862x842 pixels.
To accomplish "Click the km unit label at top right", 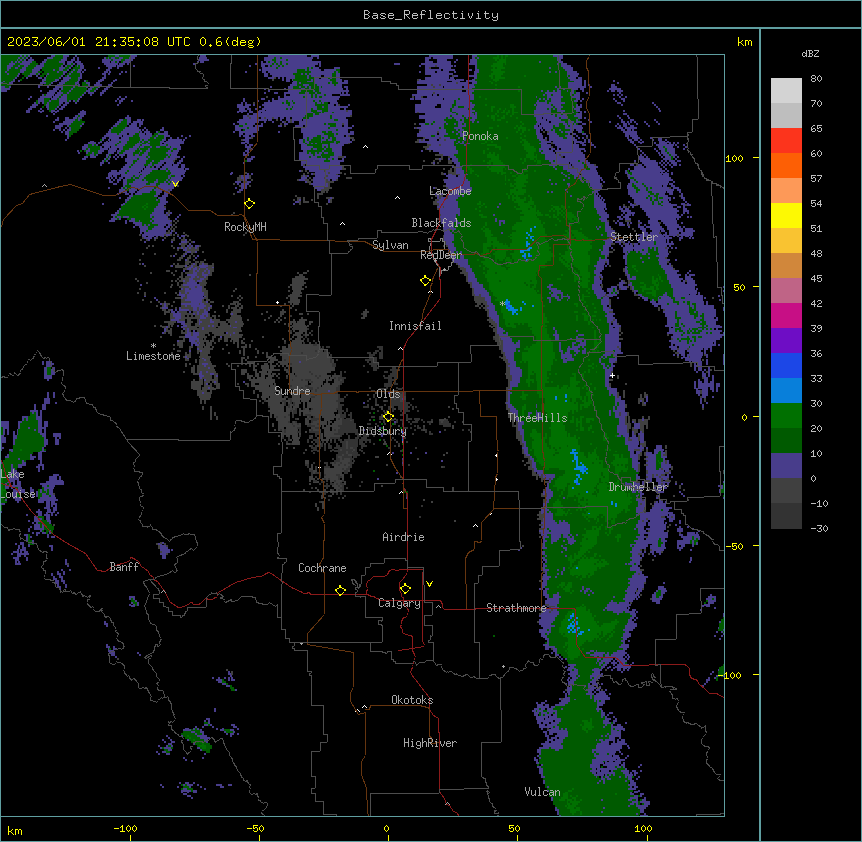I will coord(744,42).
